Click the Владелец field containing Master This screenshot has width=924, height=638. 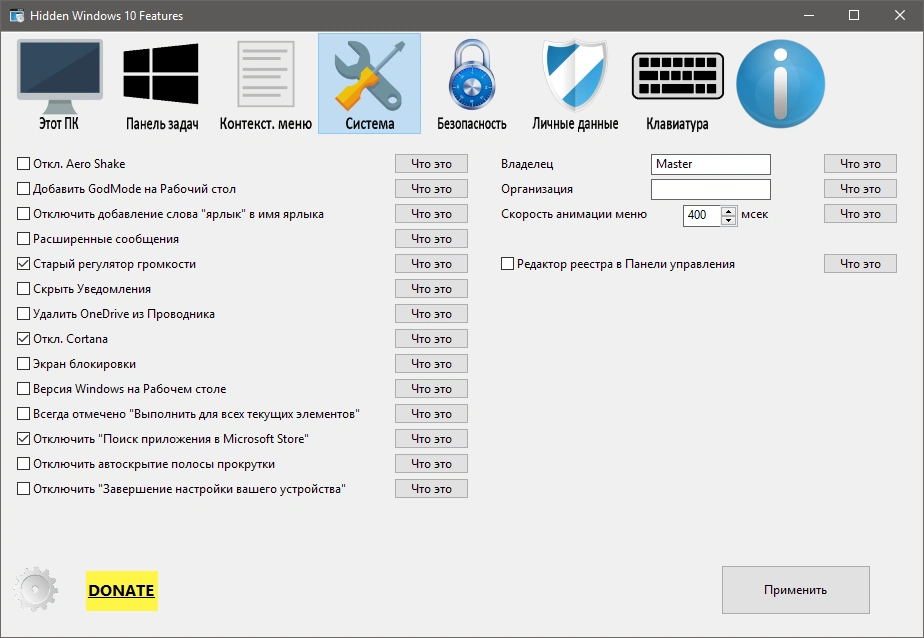711,164
